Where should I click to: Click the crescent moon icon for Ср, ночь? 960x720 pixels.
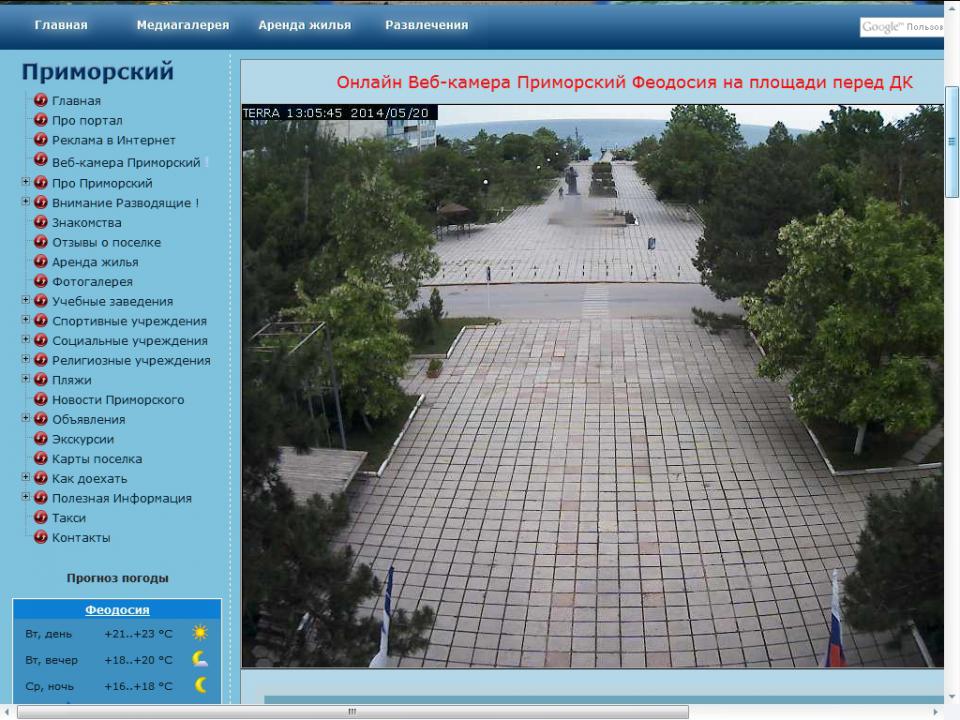point(200,685)
